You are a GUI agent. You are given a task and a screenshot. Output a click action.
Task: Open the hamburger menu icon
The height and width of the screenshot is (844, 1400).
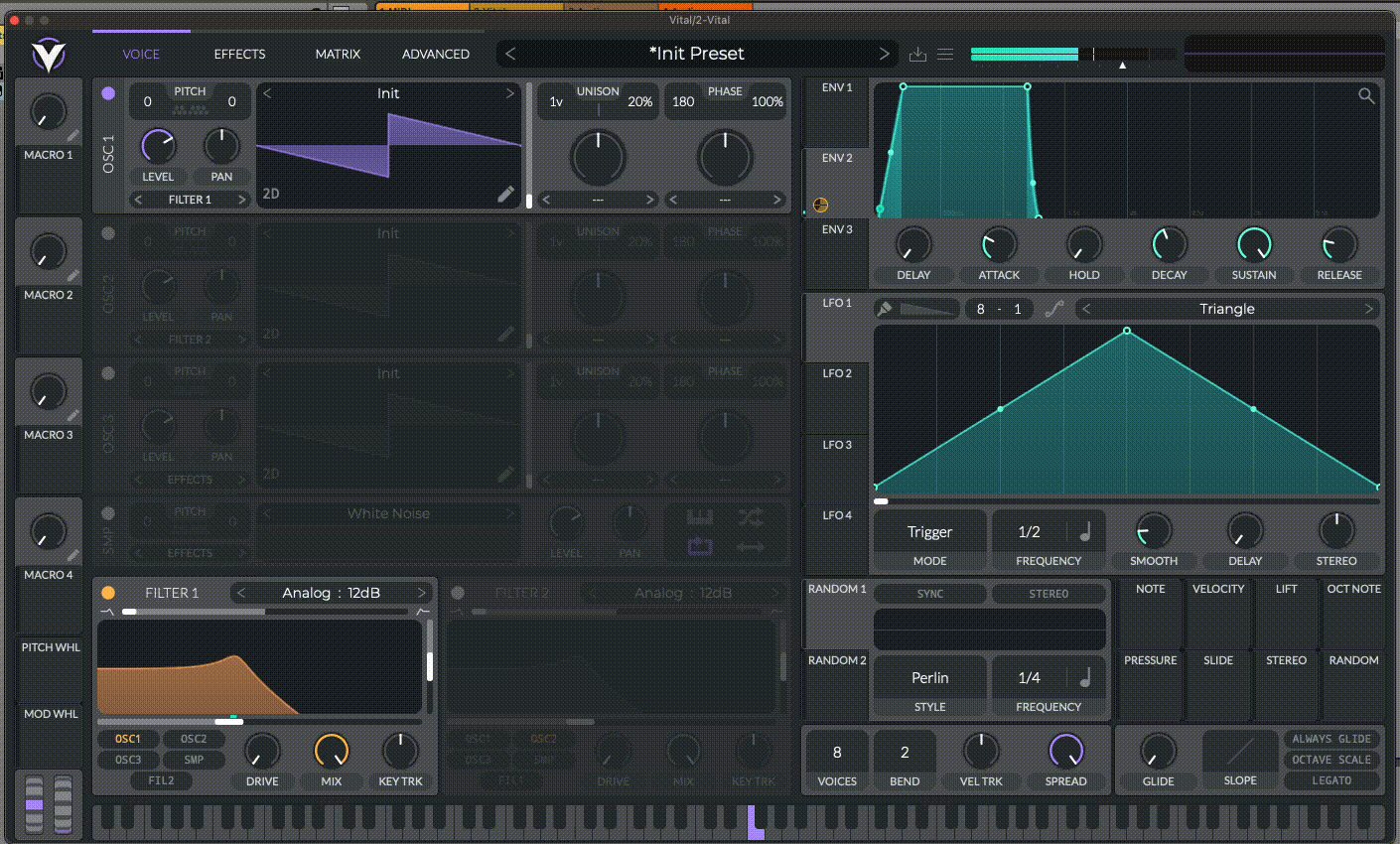coord(945,55)
